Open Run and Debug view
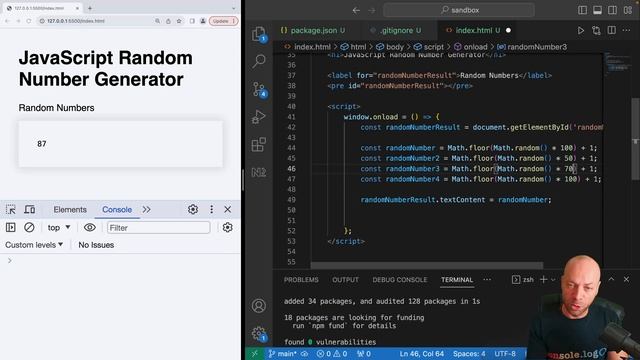Viewport: 640px width, 360px height. tap(259, 117)
